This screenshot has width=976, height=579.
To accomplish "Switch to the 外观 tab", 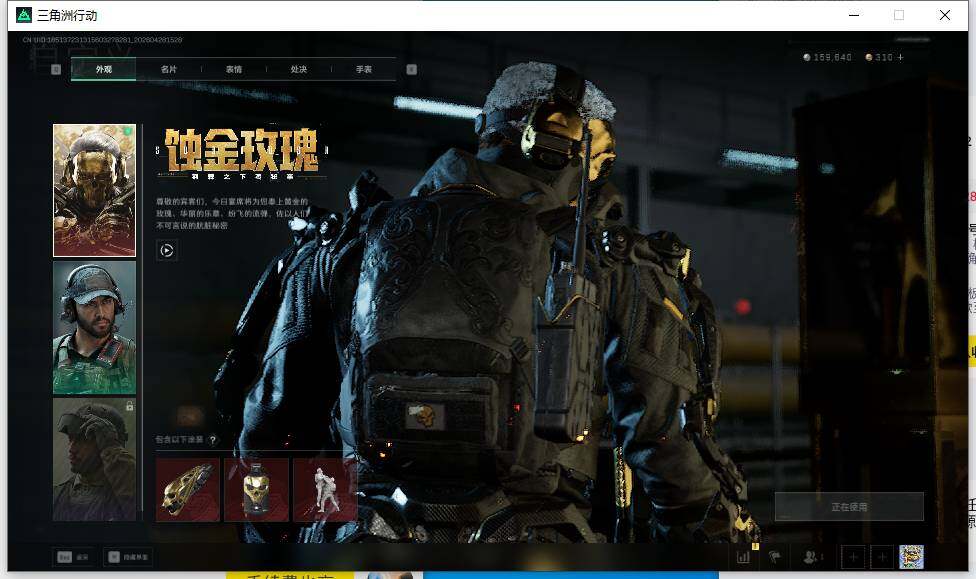I will pyautogui.click(x=103, y=69).
